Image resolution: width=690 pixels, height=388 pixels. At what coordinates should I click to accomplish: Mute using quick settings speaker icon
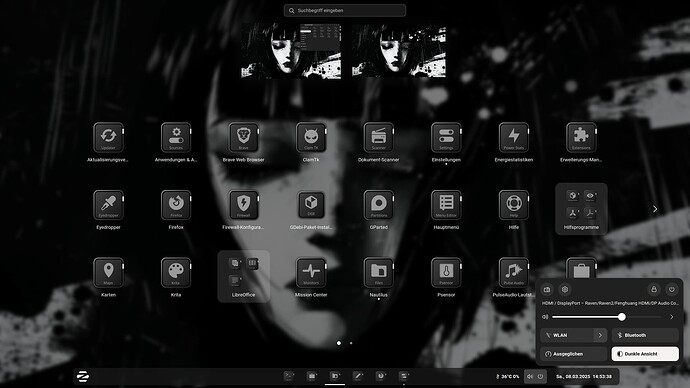[x=545, y=317]
